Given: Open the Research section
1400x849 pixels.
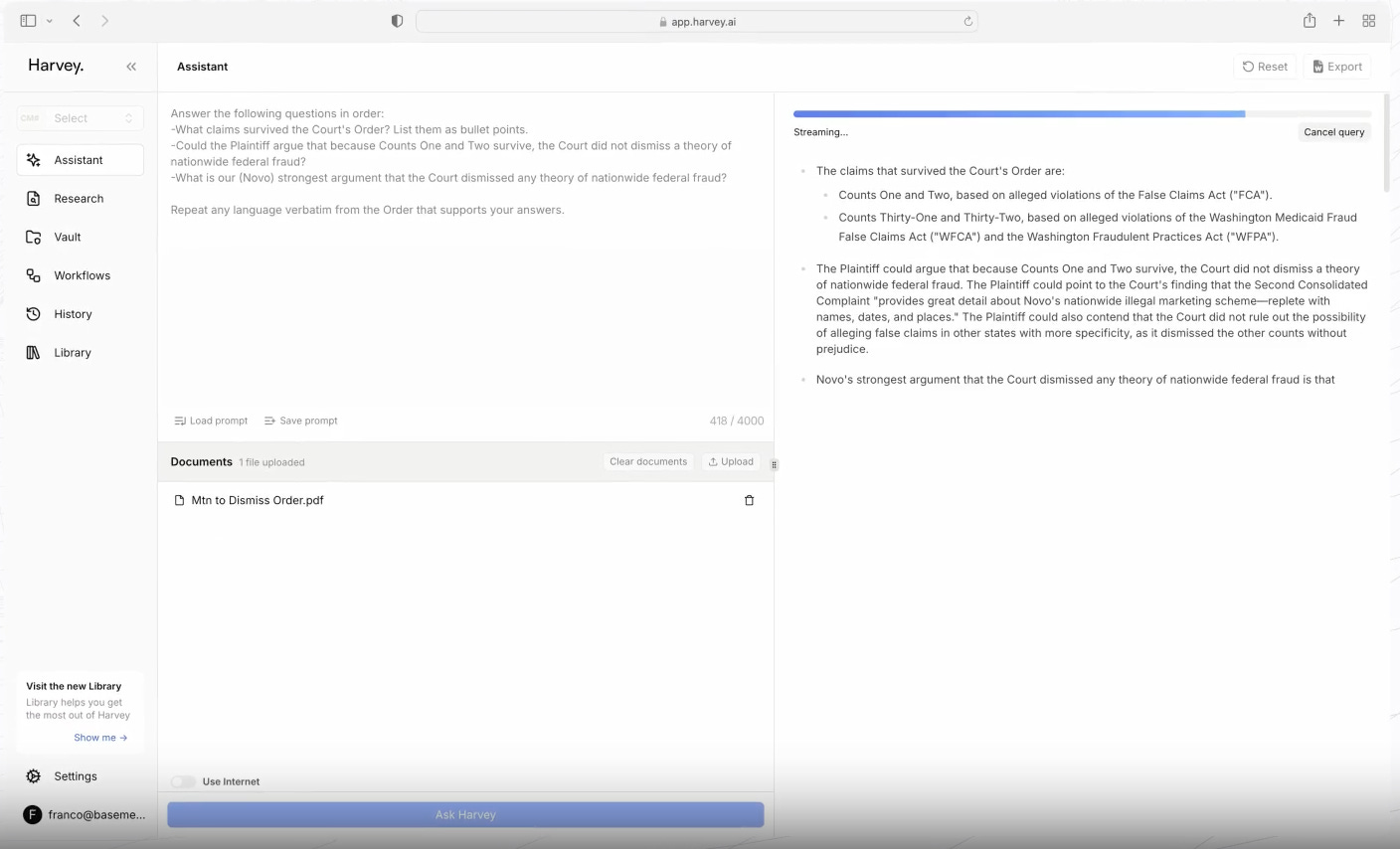Looking at the screenshot, I should (x=80, y=199).
